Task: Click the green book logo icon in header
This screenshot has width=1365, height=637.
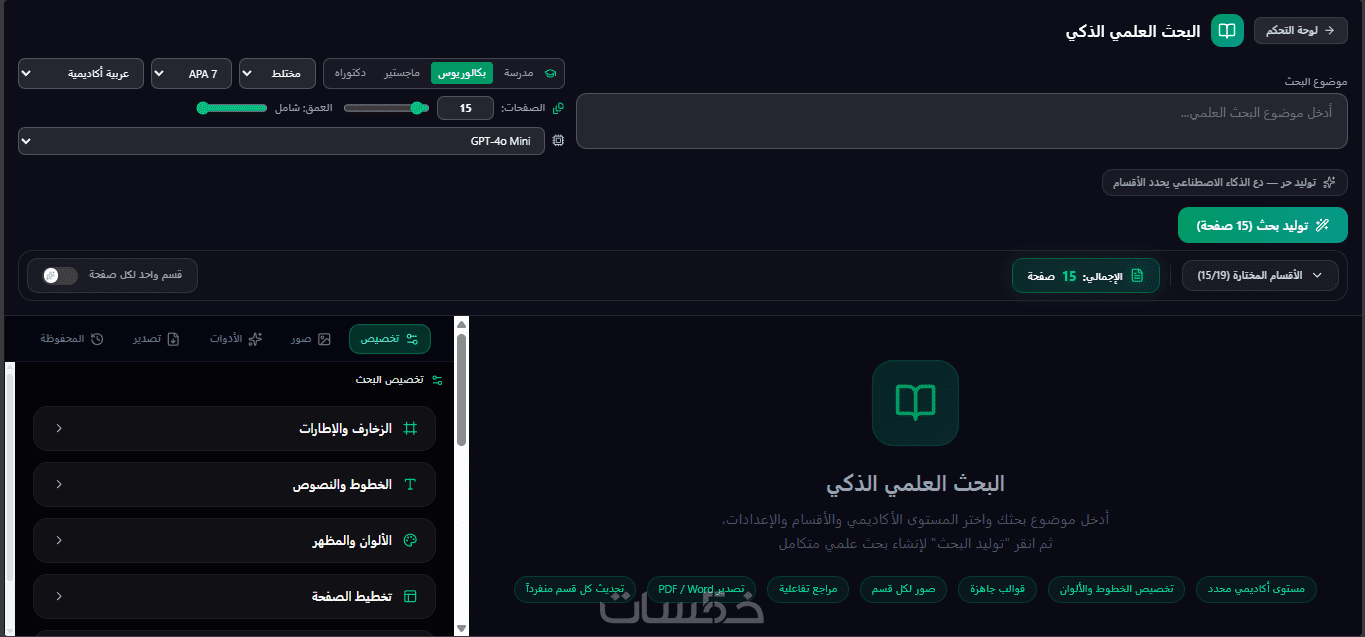Action: pyautogui.click(x=1227, y=30)
